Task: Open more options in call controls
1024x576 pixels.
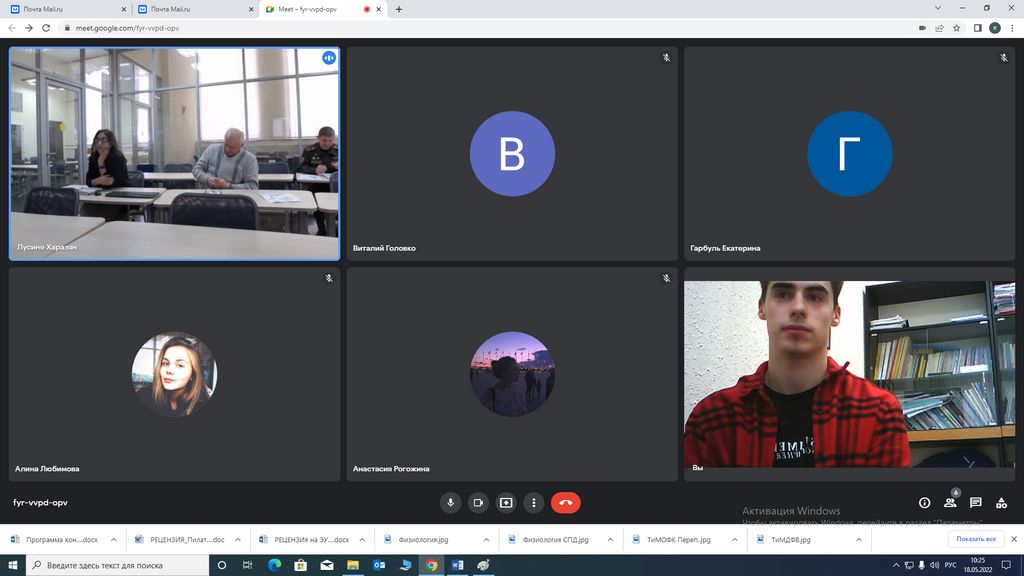Action: pyautogui.click(x=534, y=503)
